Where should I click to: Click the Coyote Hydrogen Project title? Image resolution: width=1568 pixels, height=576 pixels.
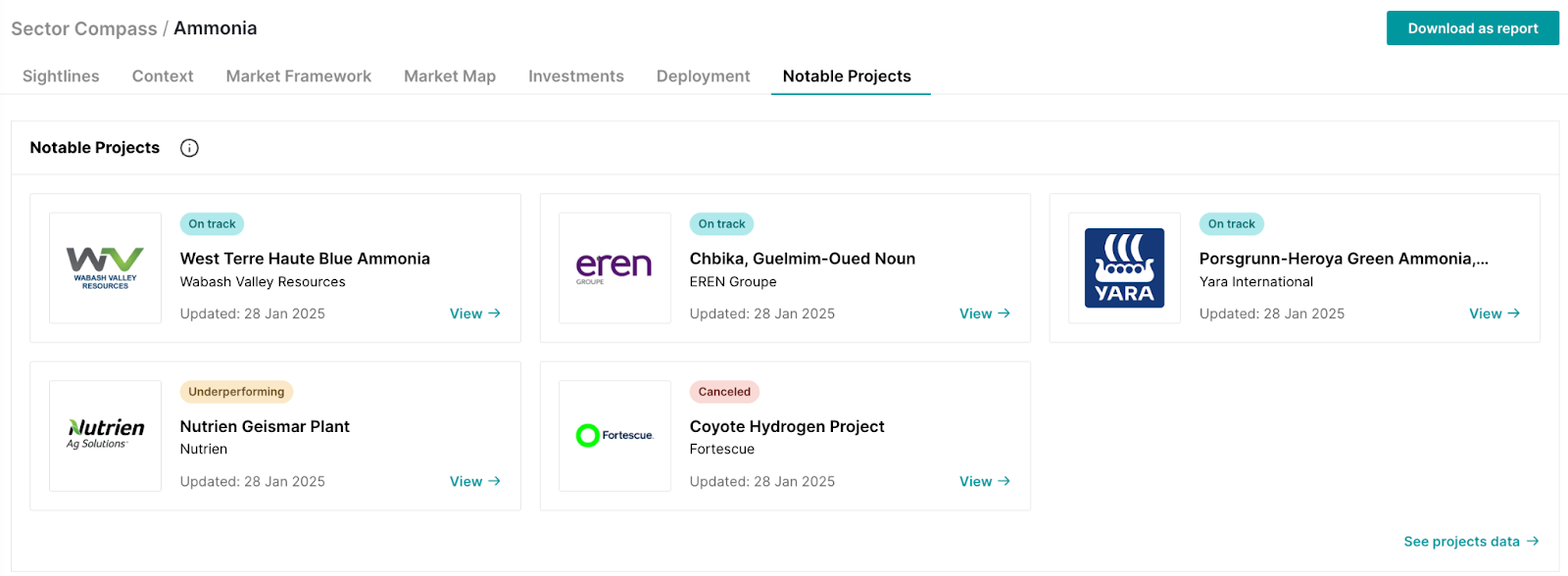(x=787, y=427)
